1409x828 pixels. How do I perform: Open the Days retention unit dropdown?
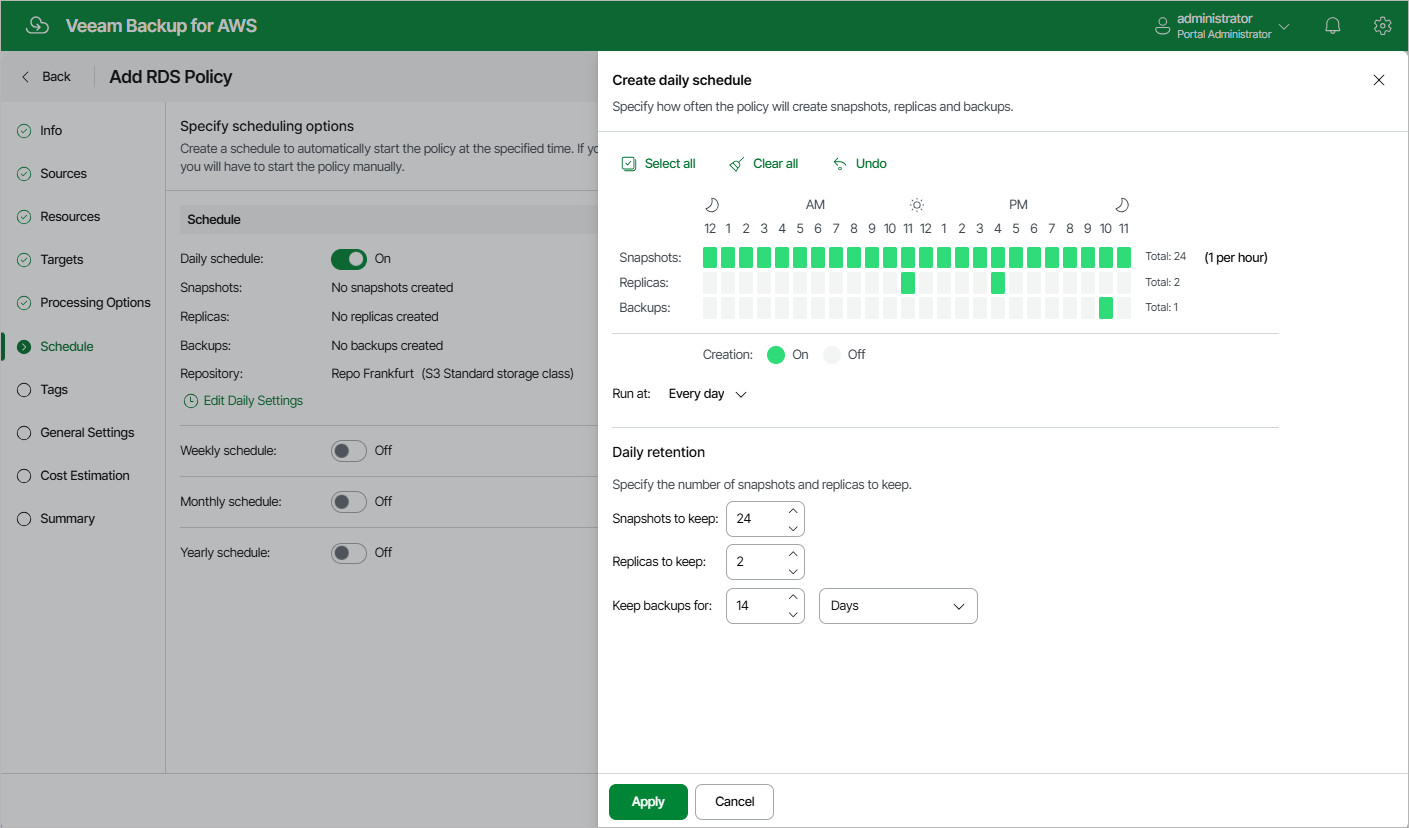(898, 606)
